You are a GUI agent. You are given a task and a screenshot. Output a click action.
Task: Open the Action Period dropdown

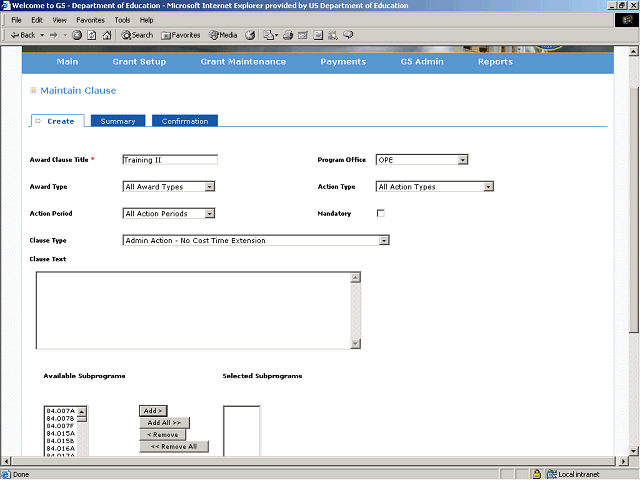(x=169, y=213)
